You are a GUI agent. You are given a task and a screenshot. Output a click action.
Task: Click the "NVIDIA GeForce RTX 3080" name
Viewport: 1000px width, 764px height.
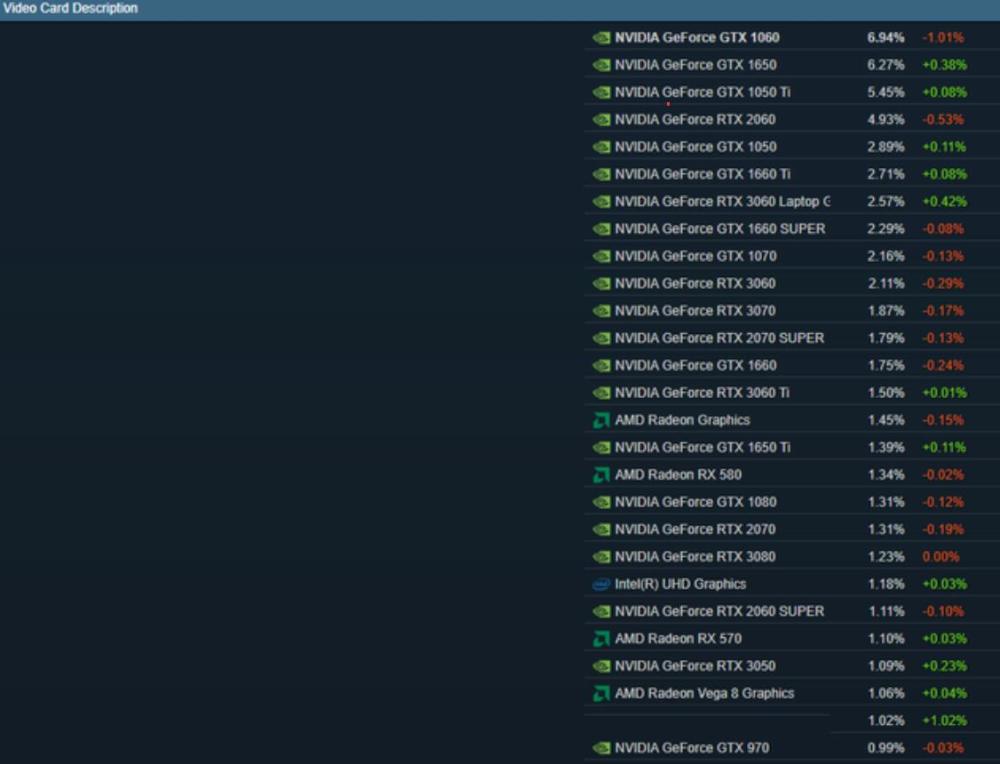point(695,557)
